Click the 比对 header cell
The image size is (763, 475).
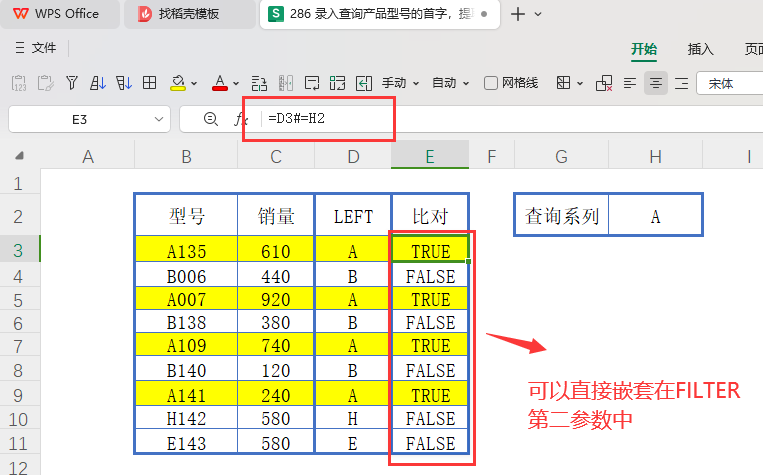click(x=430, y=216)
